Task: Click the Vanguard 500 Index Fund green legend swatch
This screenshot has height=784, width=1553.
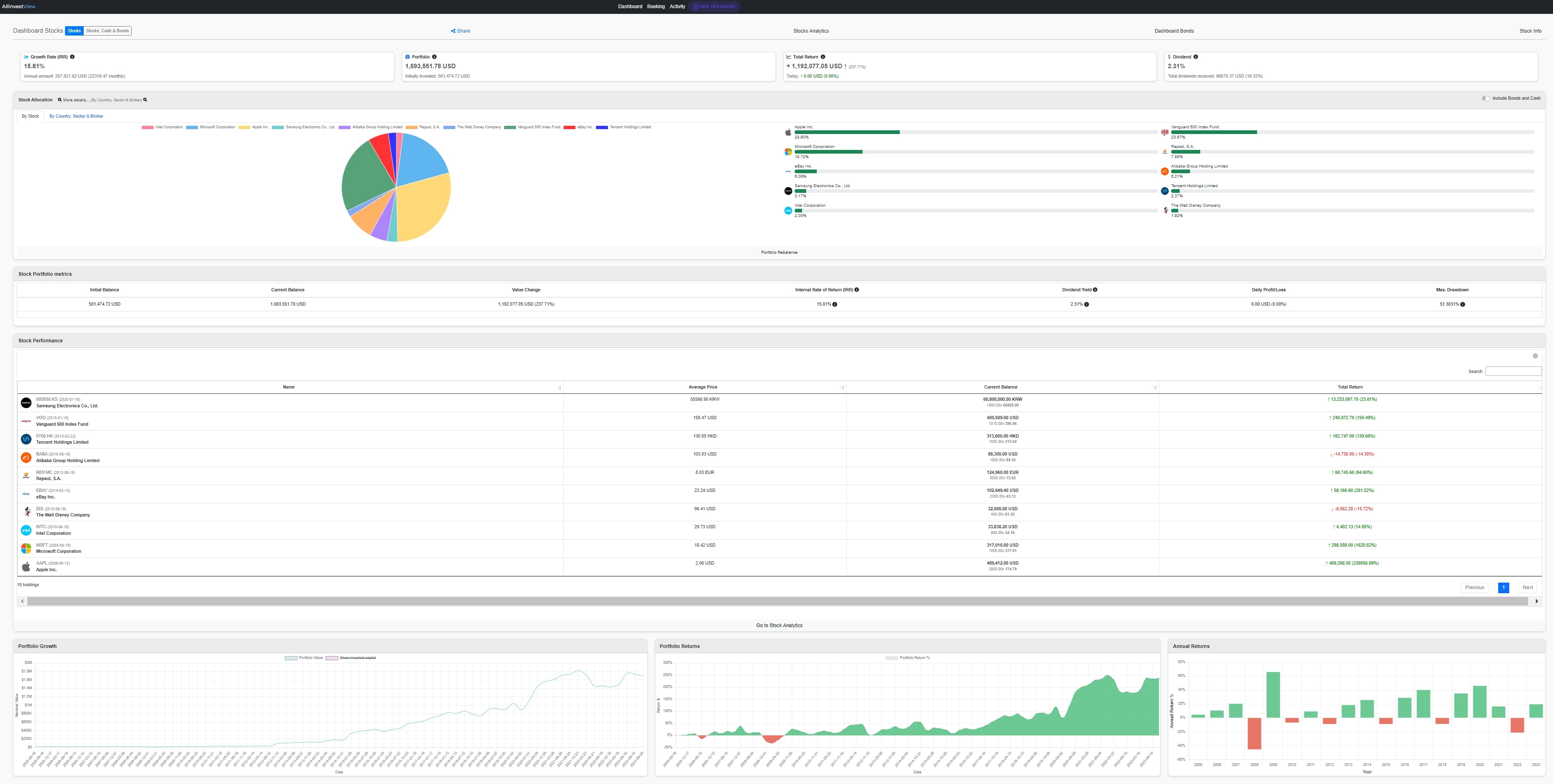Action: (x=509, y=127)
